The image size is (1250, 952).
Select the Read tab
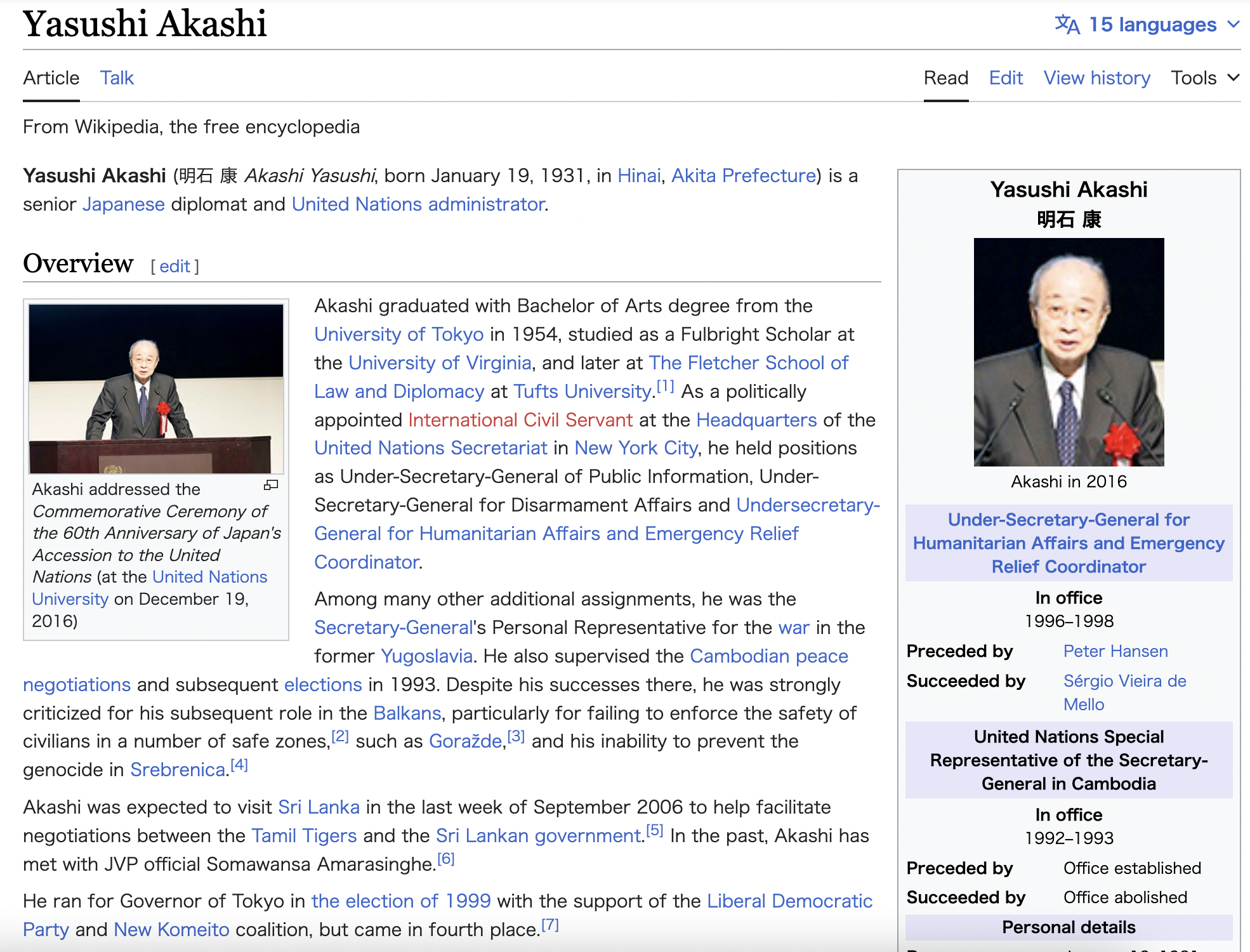[x=945, y=78]
